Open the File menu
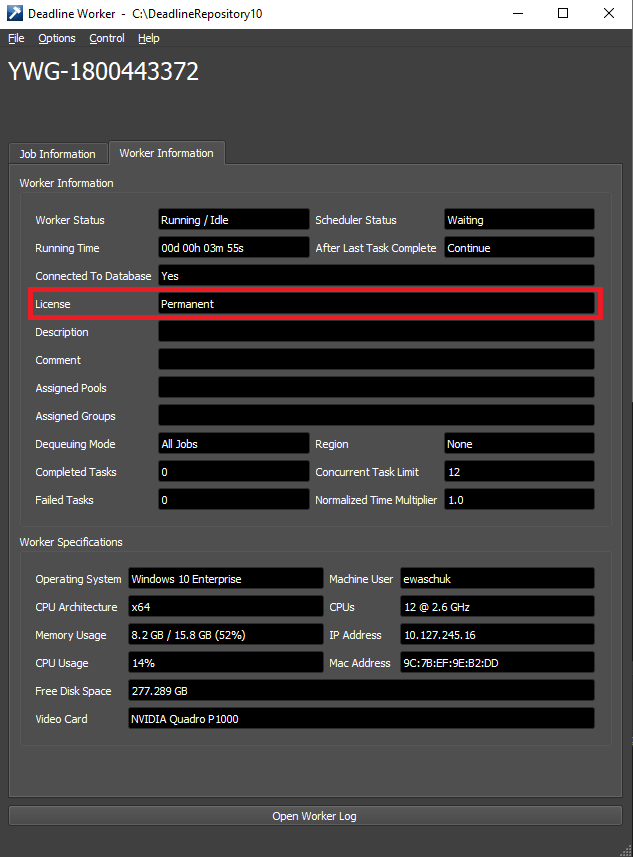 click(16, 38)
